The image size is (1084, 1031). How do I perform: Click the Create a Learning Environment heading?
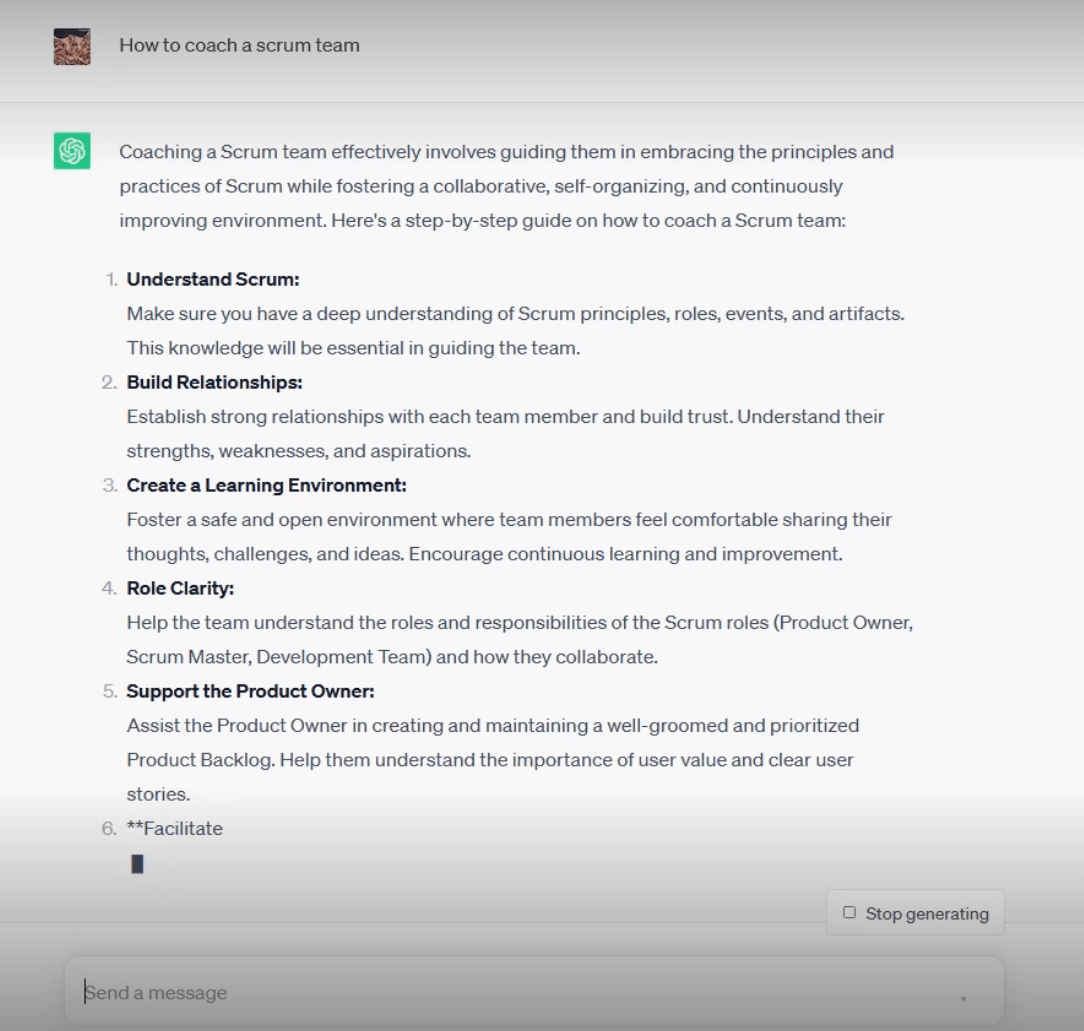[x=266, y=485]
